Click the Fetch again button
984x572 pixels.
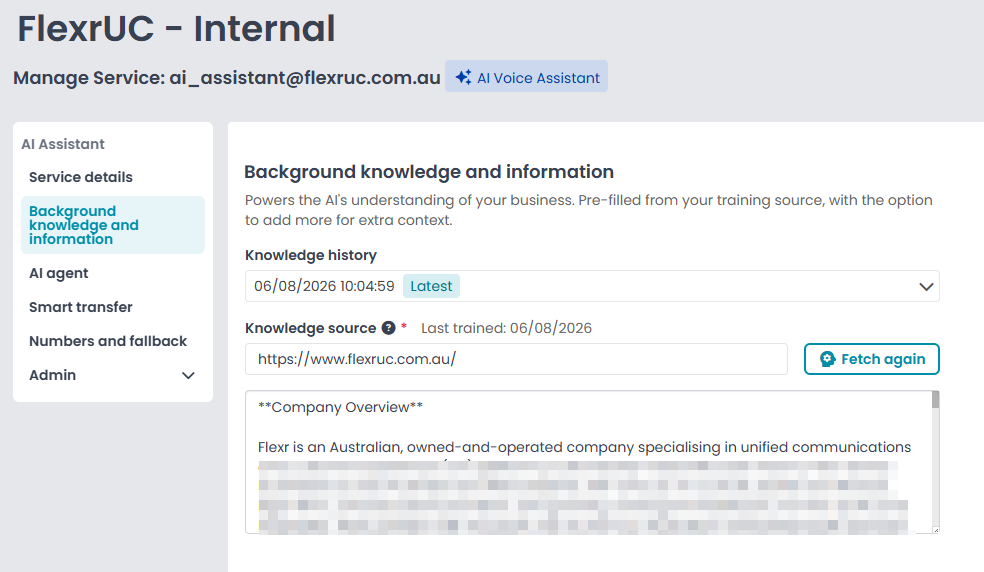click(872, 359)
